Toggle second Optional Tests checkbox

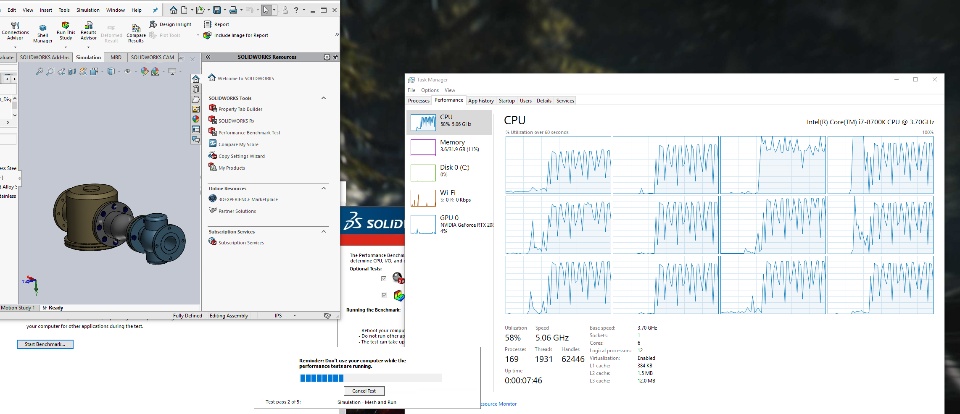click(384, 295)
